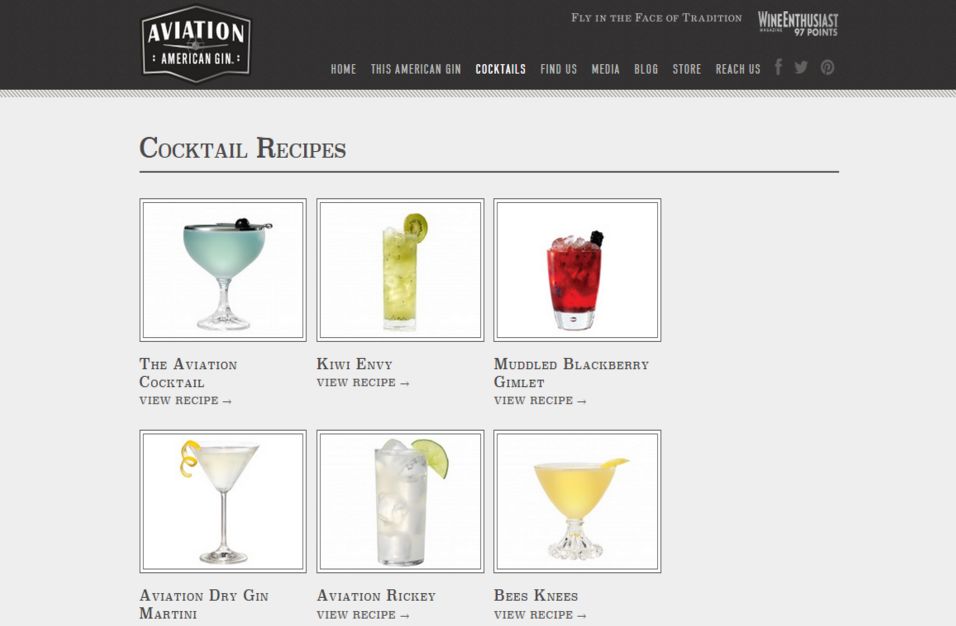Open the Find Us navigation link
The width and height of the screenshot is (956, 626).
(x=558, y=69)
